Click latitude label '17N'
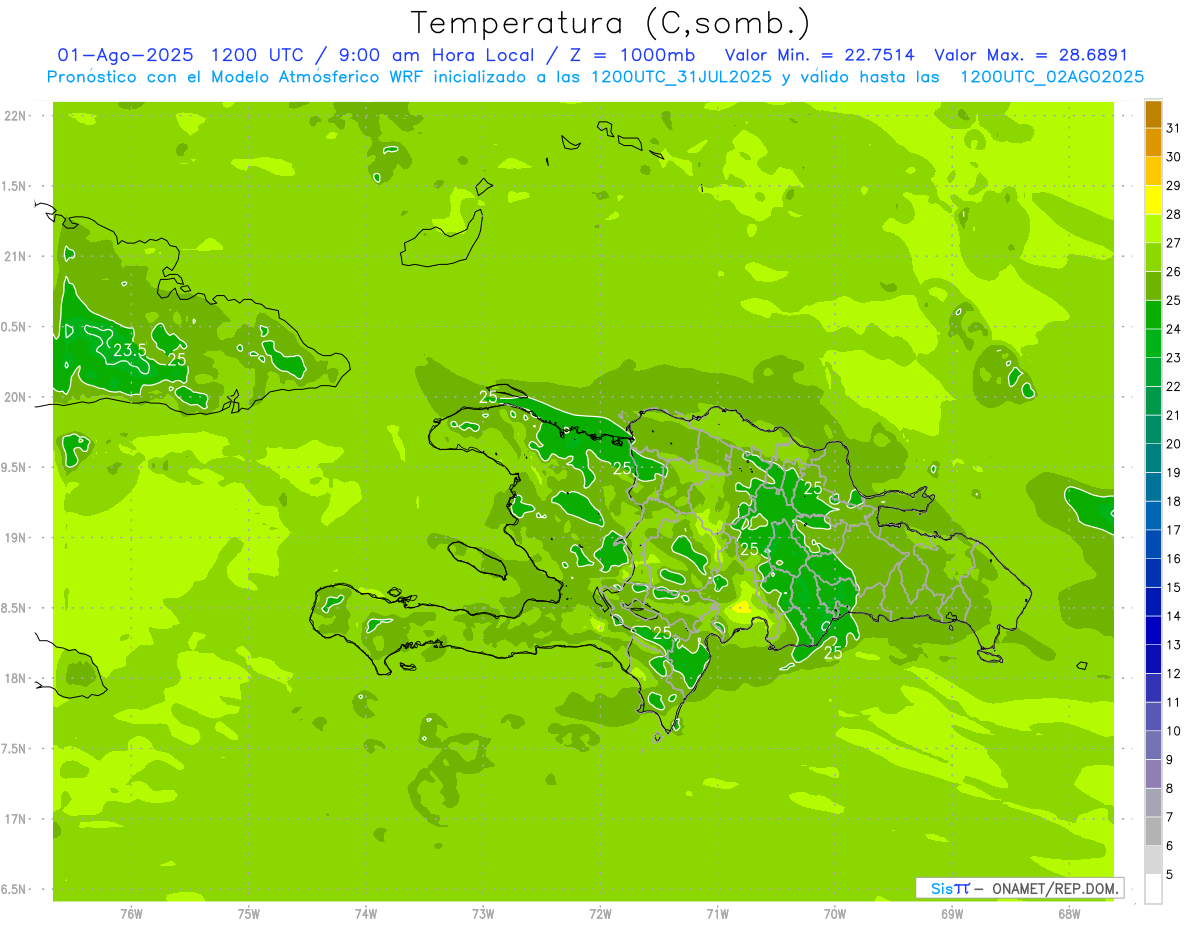Screen dimensions: 1200x927 click(15, 819)
